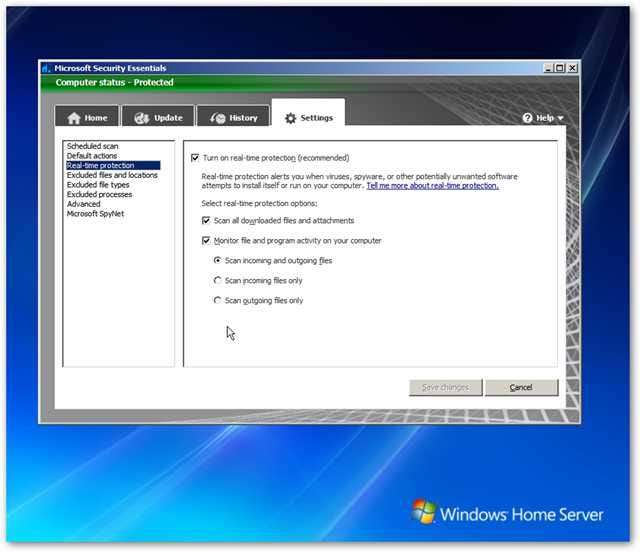Viewport: 640px width, 552px height.
Task: Open the History tab
Action: coord(233,116)
